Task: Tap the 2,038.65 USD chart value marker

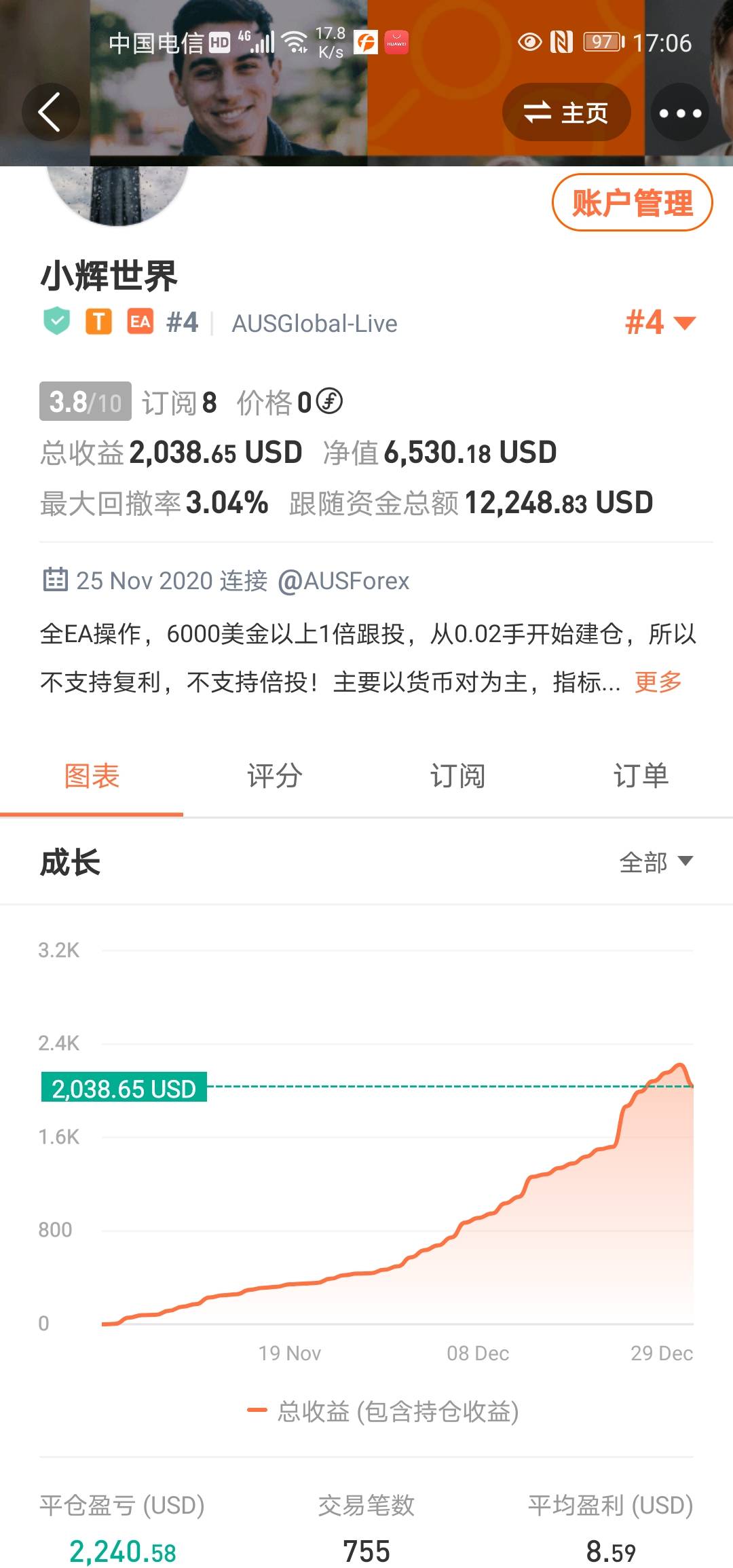Action: 124,1089
